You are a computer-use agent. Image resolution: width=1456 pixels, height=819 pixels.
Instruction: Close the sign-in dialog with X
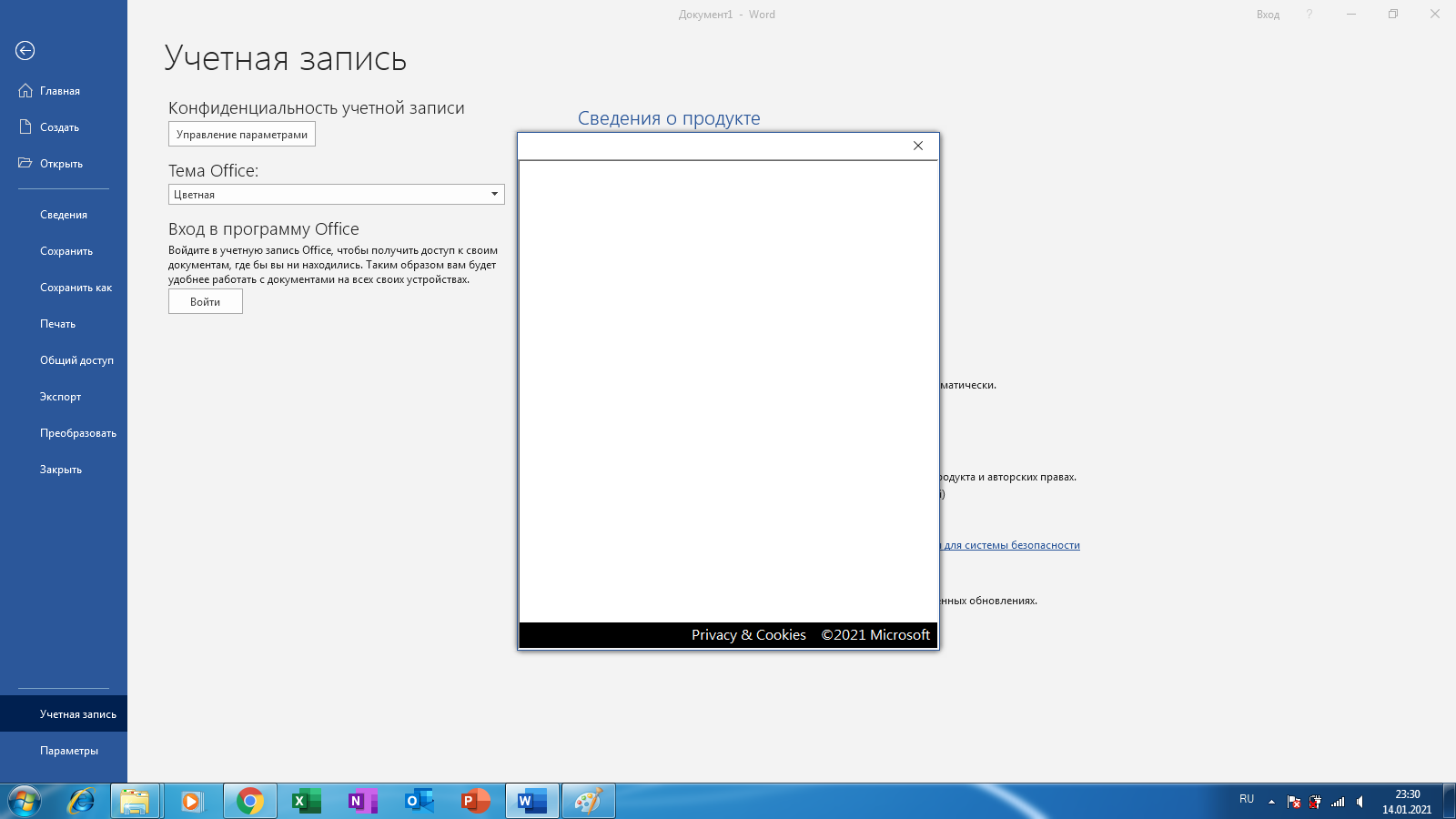[x=918, y=146]
